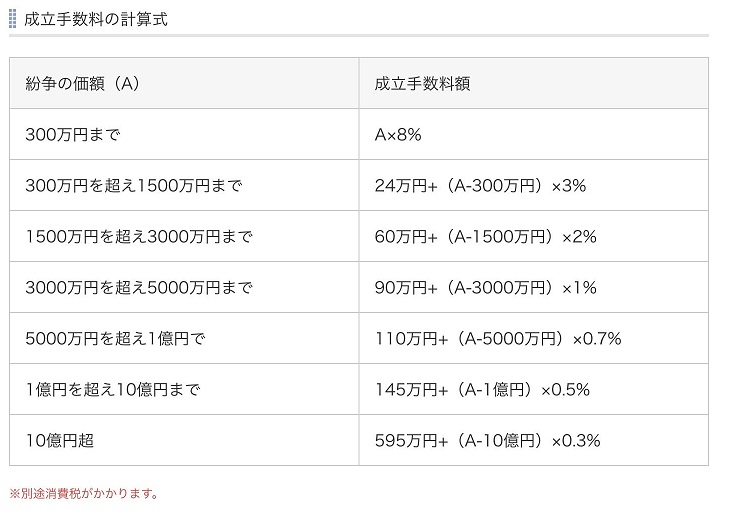The width and height of the screenshot is (733, 525).
Task: Select the 595万円+（A-10億円）×0.3% formula
Action: pos(487,441)
